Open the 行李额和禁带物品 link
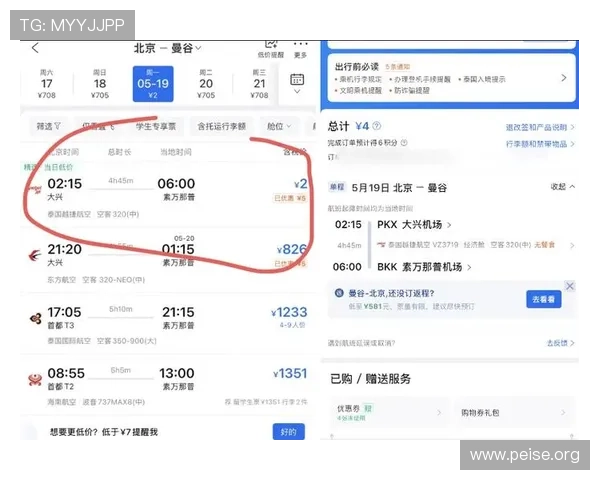The height and width of the screenshot is (480, 600). pyautogui.click(x=540, y=144)
